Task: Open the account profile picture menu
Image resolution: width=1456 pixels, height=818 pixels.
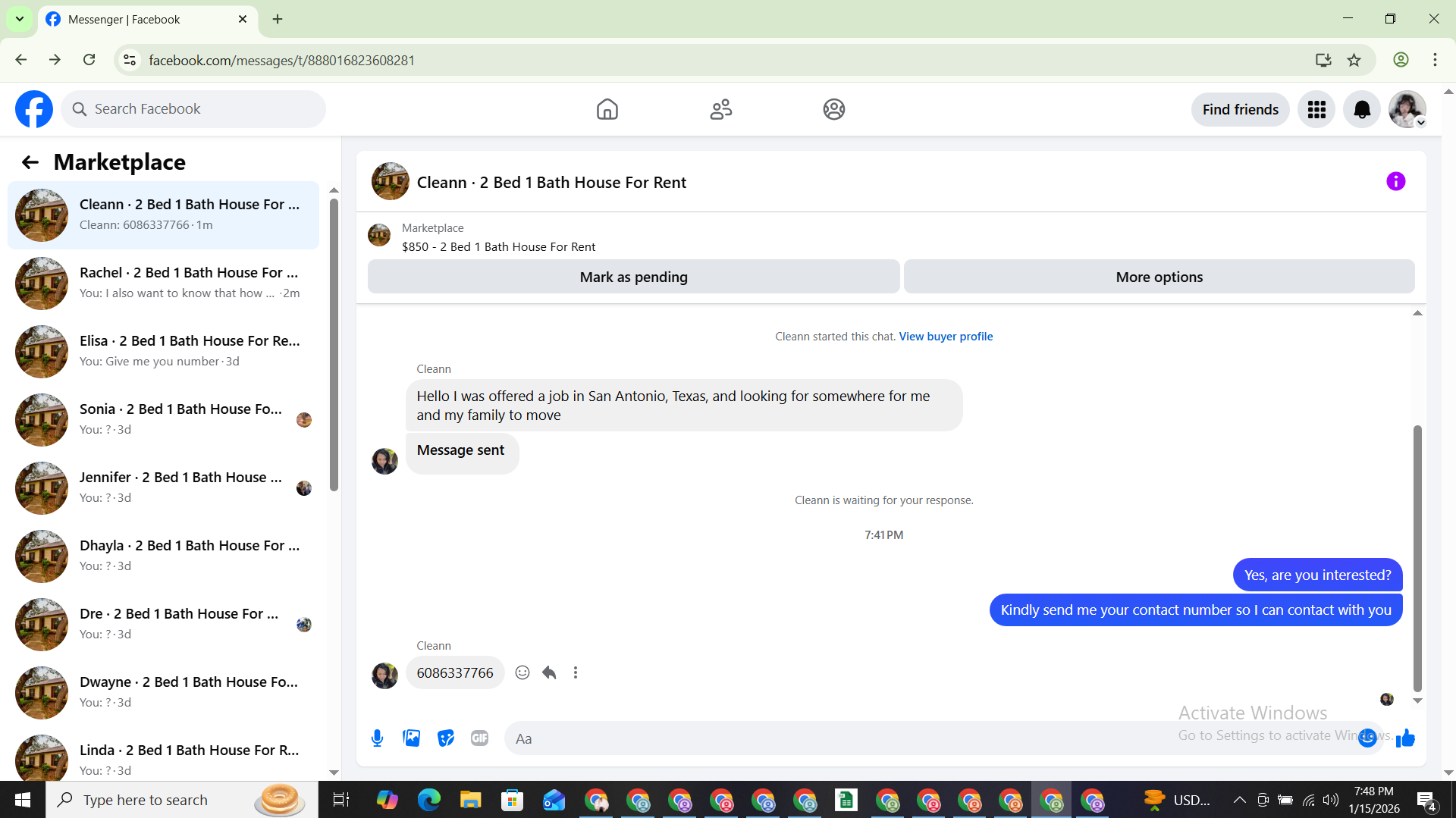Action: (x=1407, y=109)
